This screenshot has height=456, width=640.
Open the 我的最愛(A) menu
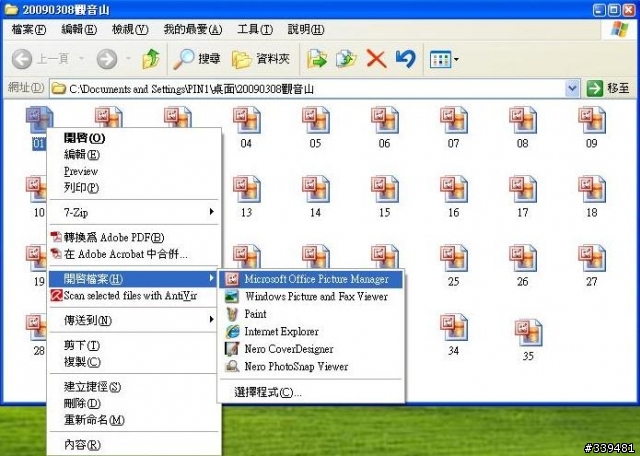[x=193, y=29]
